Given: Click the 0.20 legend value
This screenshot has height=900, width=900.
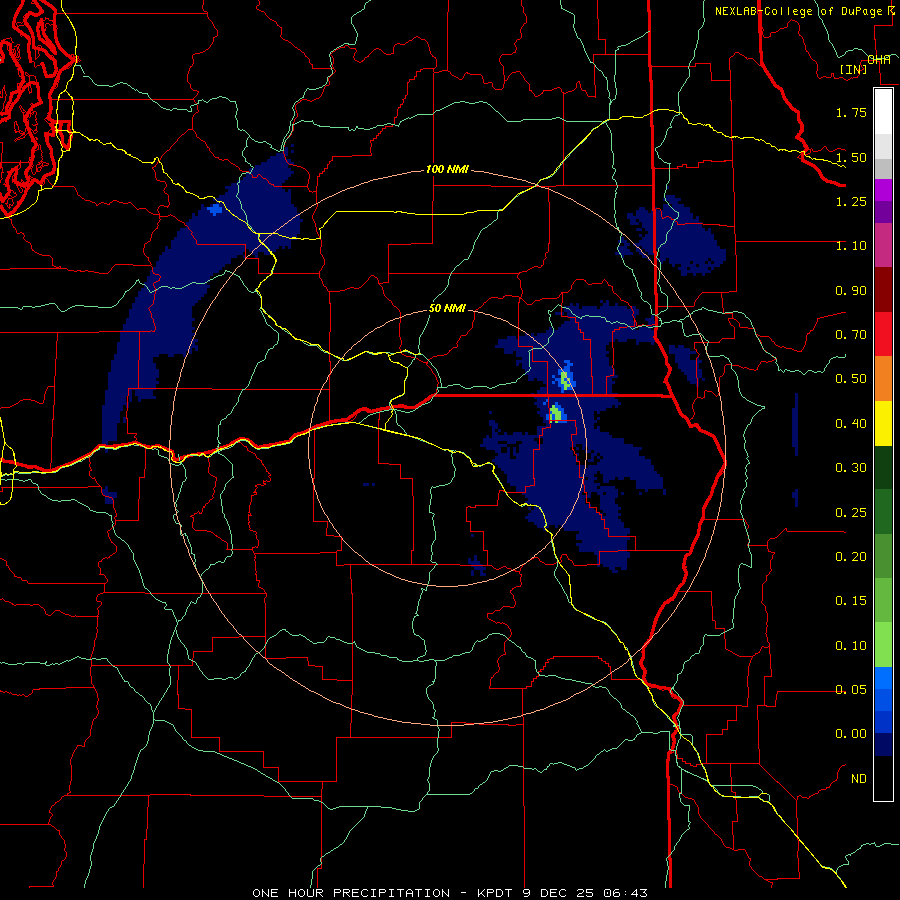Looking at the screenshot, I should pyautogui.click(x=851, y=557).
